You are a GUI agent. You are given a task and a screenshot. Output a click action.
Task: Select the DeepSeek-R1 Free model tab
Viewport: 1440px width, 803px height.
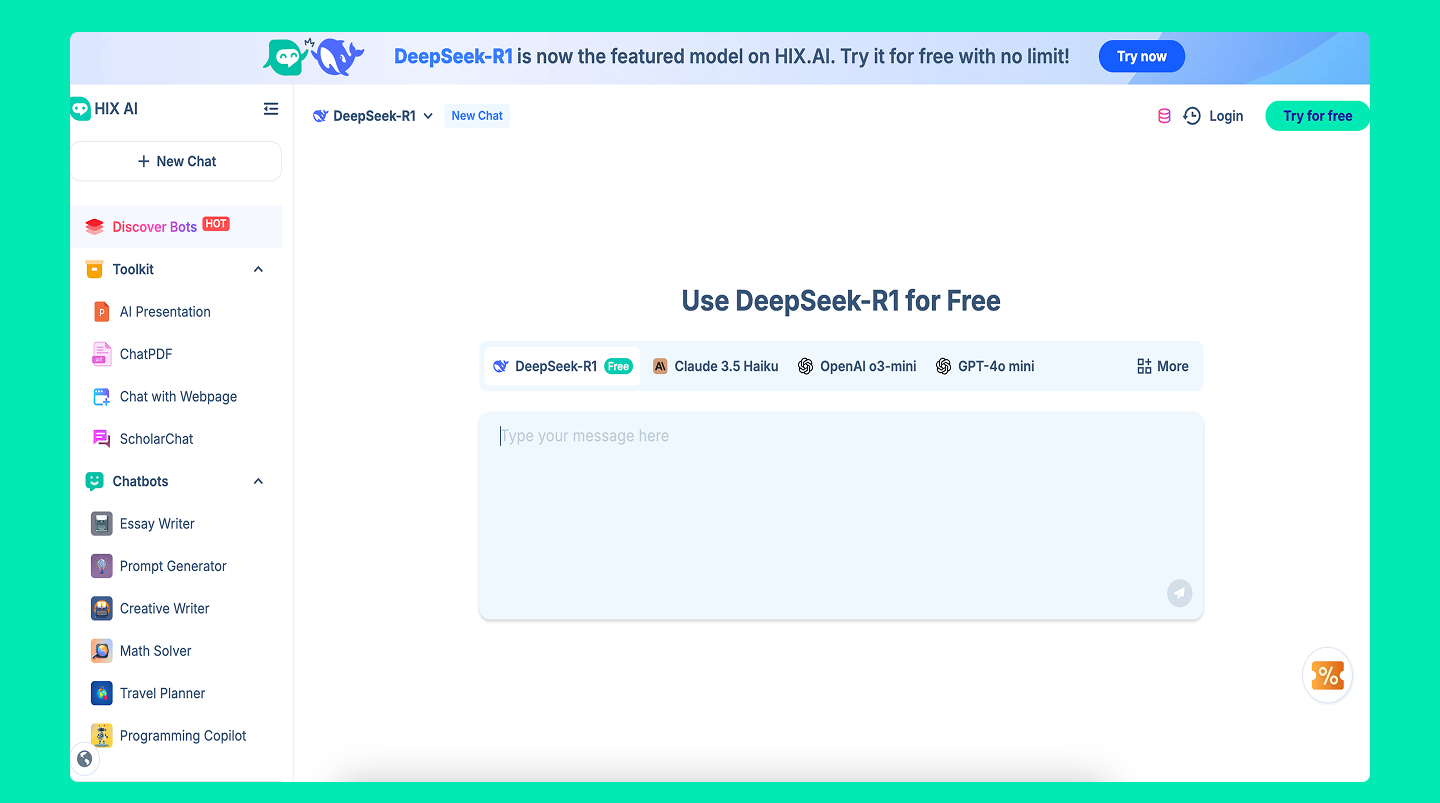click(562, 367)
